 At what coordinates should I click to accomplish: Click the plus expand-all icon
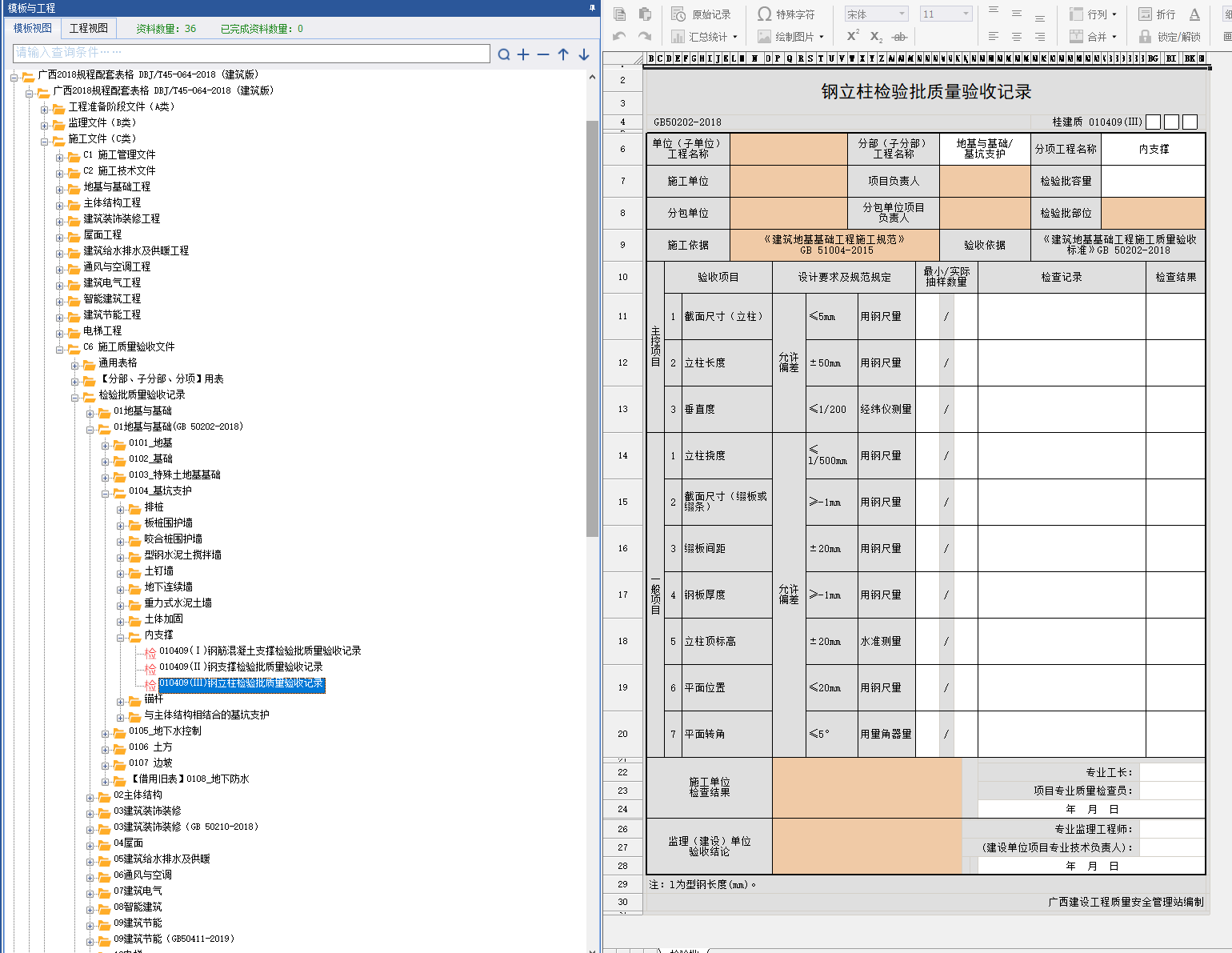pyautogui.click(x=523, y=54)
